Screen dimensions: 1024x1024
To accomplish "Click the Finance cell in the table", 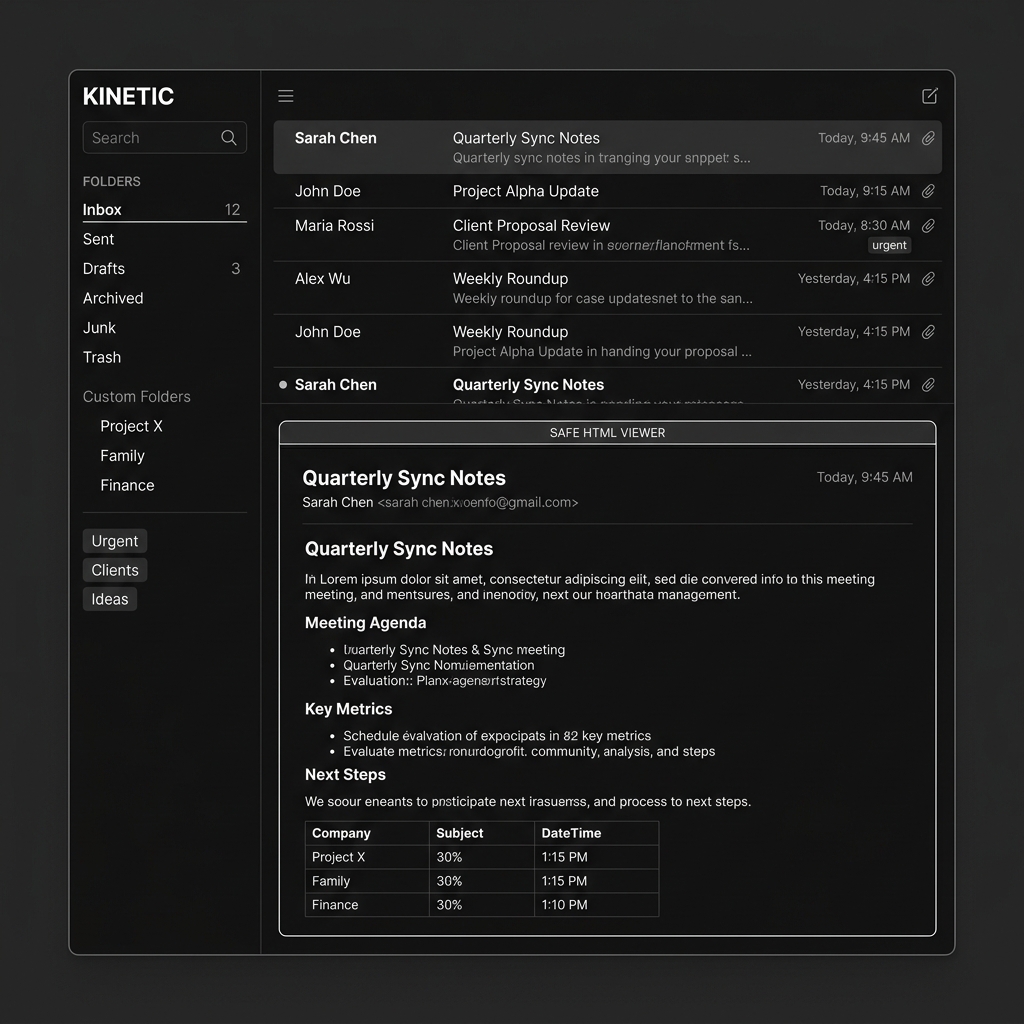I will click(x=367, y=904).
